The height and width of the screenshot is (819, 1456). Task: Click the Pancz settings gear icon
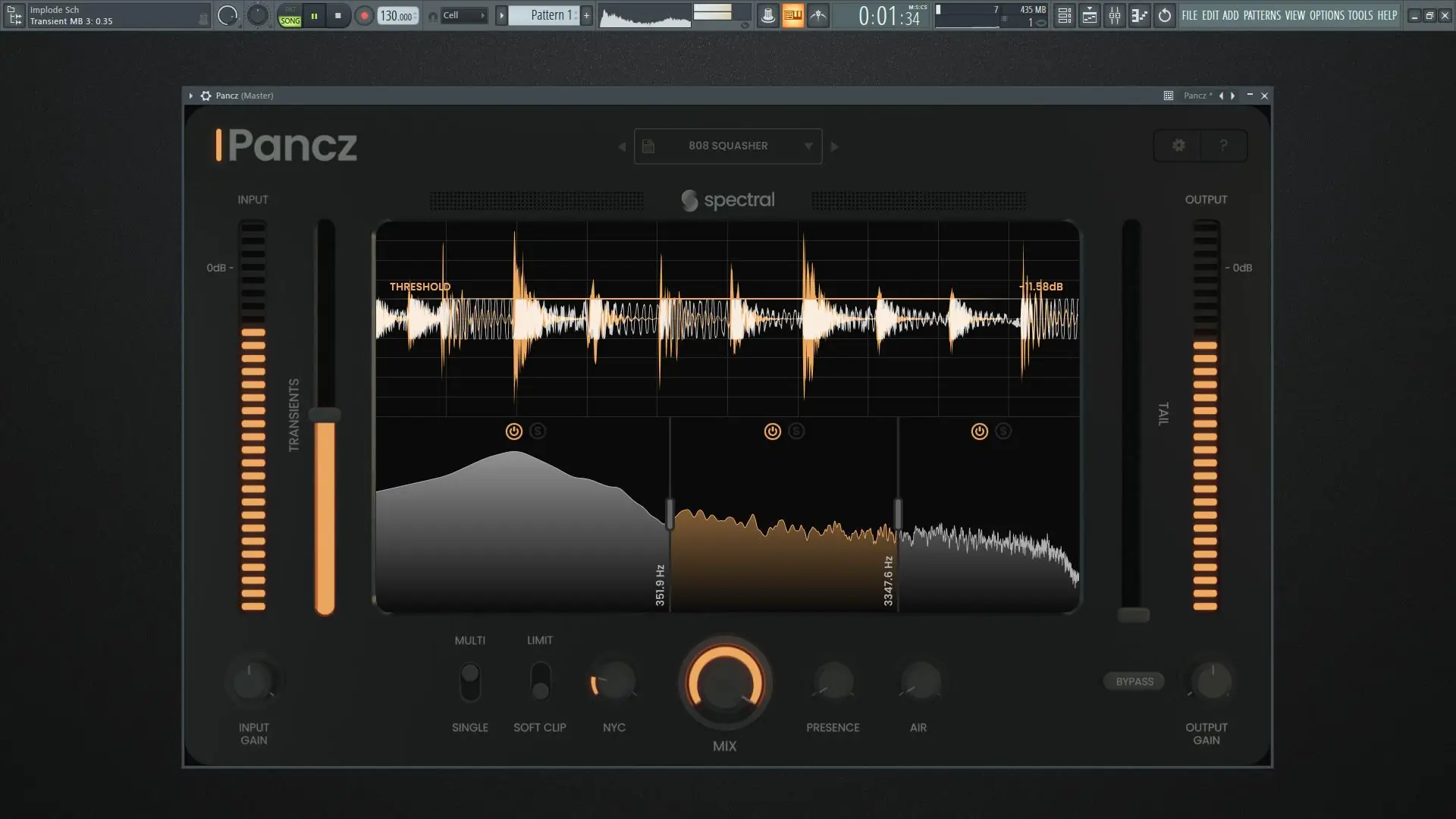(x=1178, y=146)
